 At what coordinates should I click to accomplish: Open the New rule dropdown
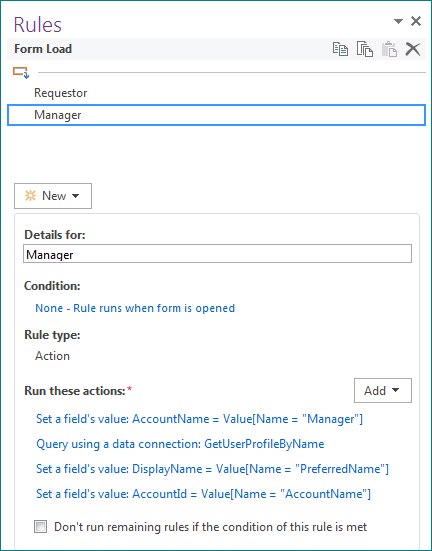pyautogui.click(x=53, y=196)
